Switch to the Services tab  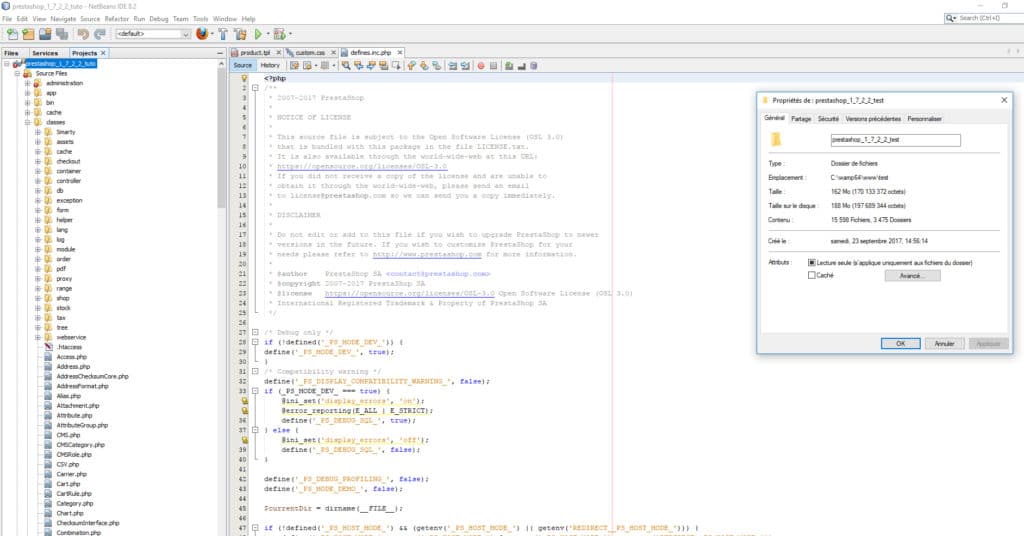(45, 53)
